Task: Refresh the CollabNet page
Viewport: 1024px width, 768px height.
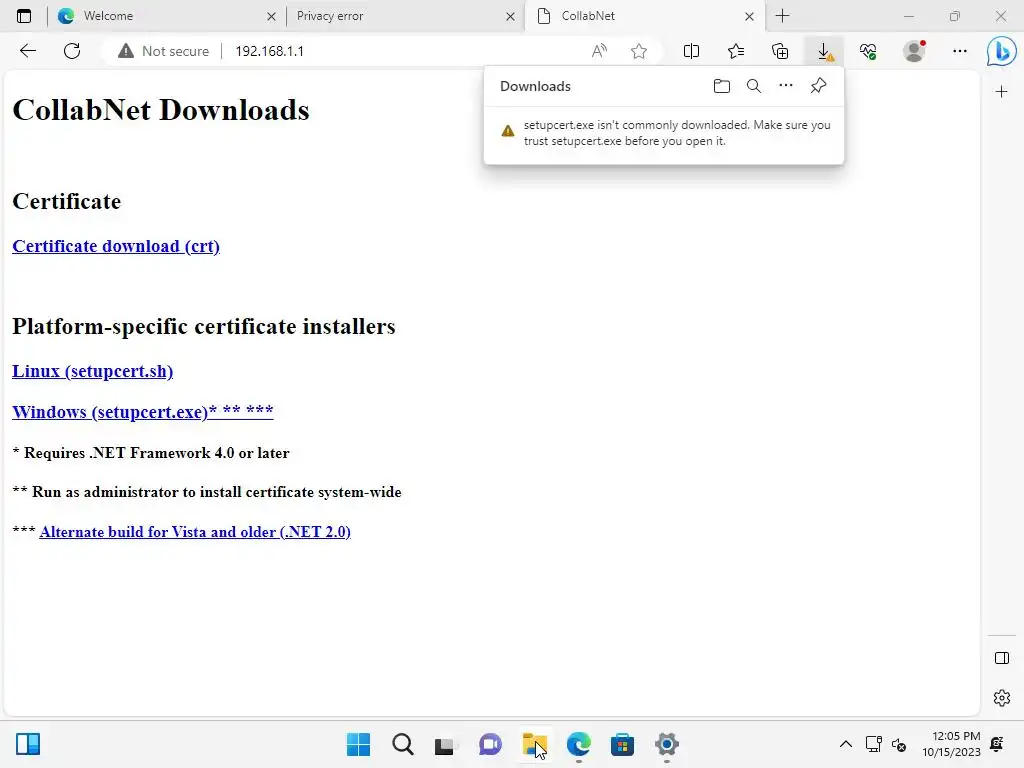Action: (72, 51)
